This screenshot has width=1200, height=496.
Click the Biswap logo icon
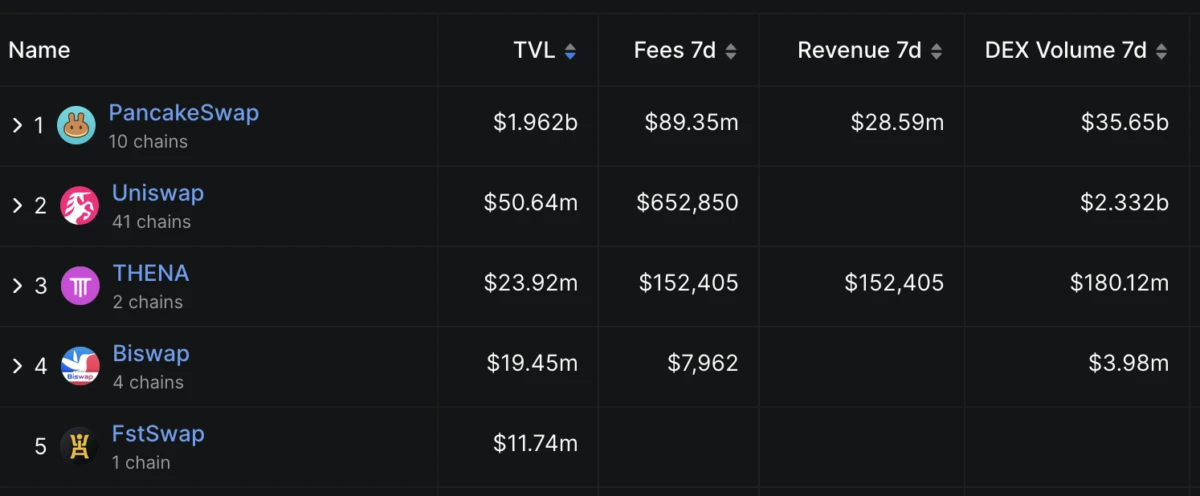(x=80, y=366)
